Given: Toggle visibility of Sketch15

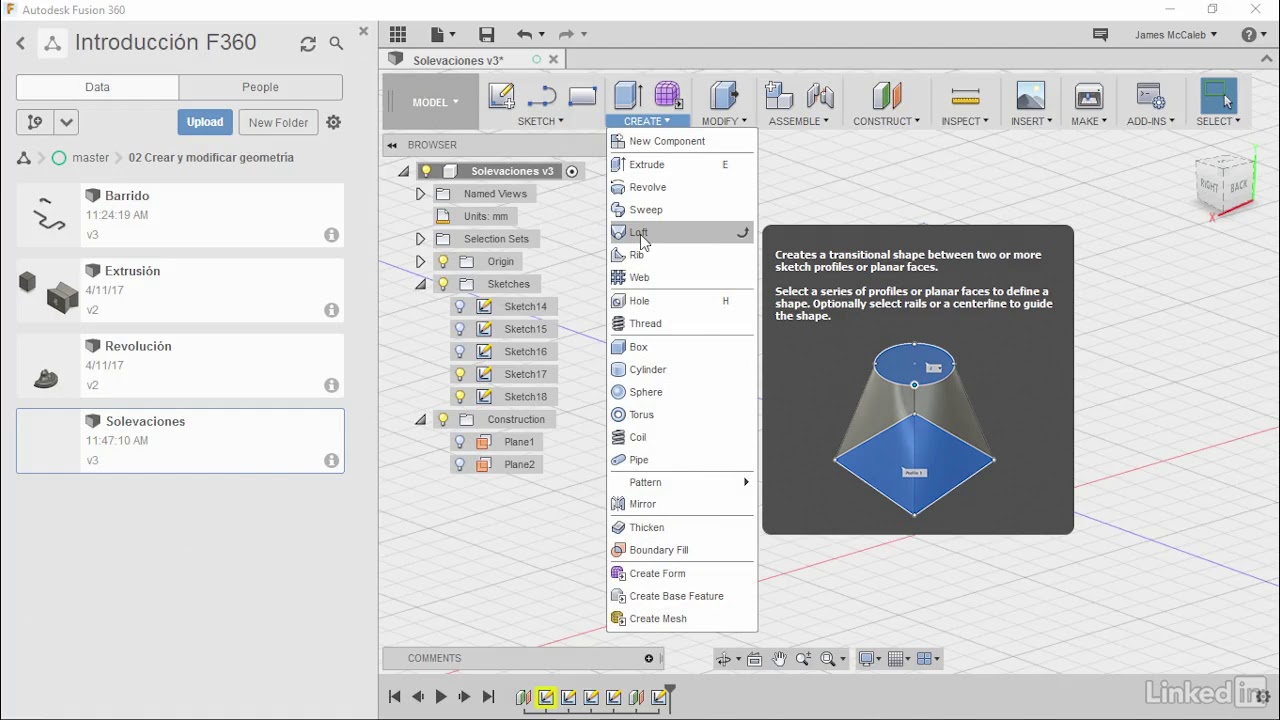Looking at the screenshot, I should (460, 329).
